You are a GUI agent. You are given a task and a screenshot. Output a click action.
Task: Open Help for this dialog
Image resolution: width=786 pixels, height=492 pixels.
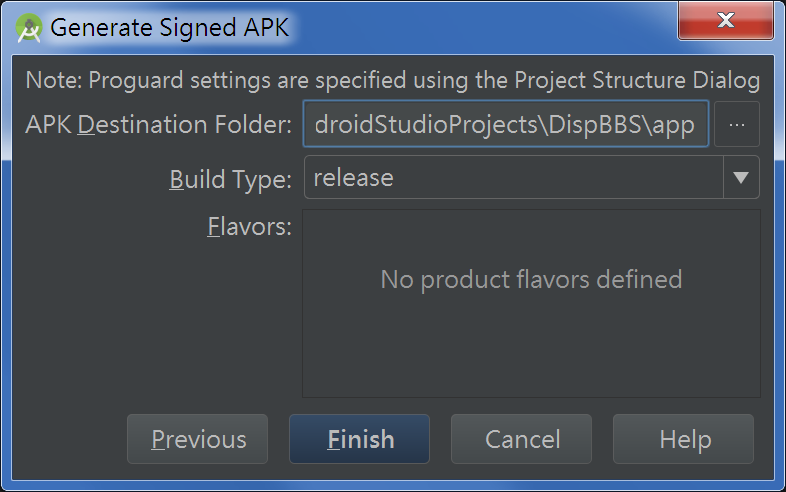(684, 439)
